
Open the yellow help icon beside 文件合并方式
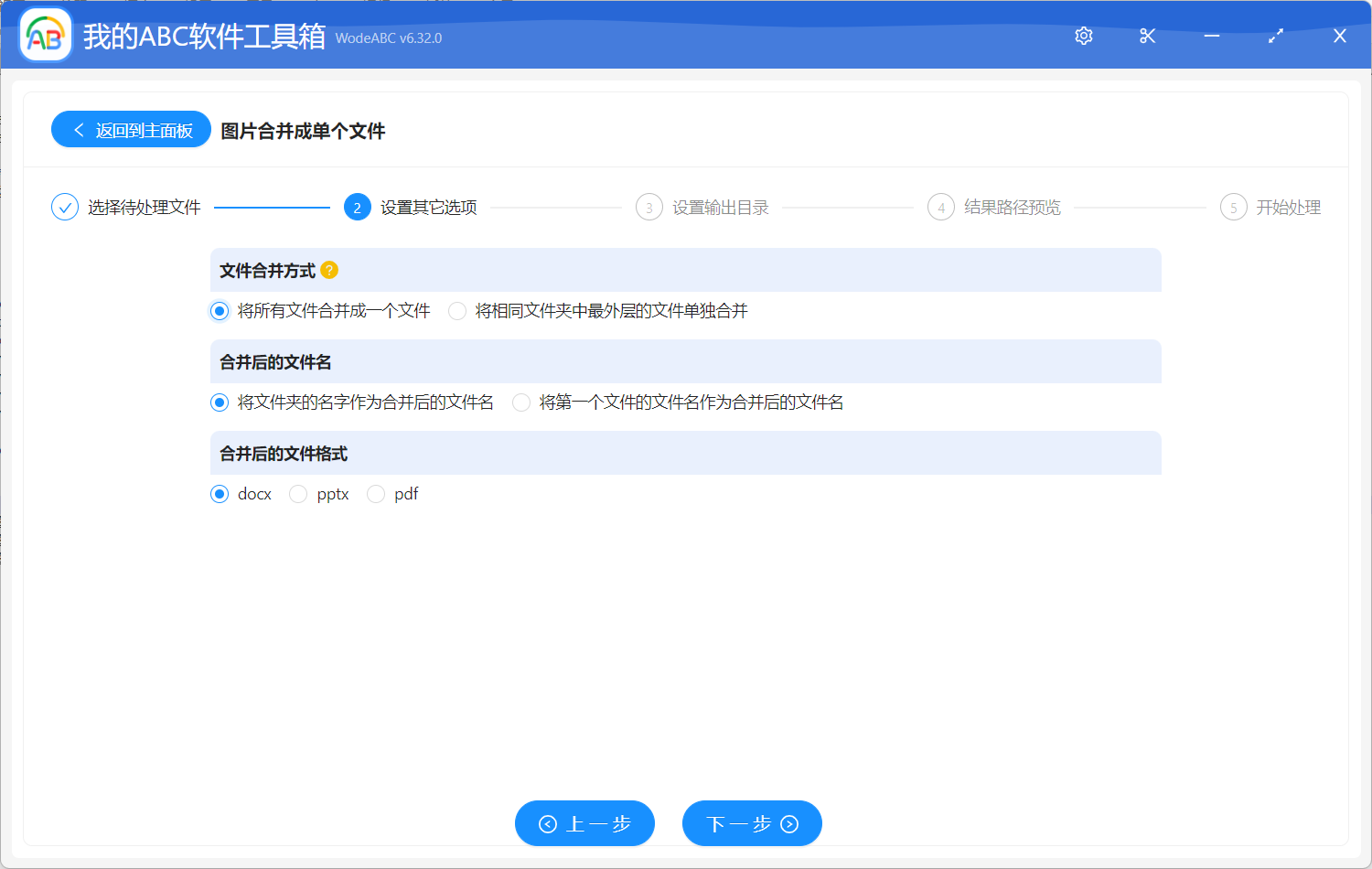330,270
